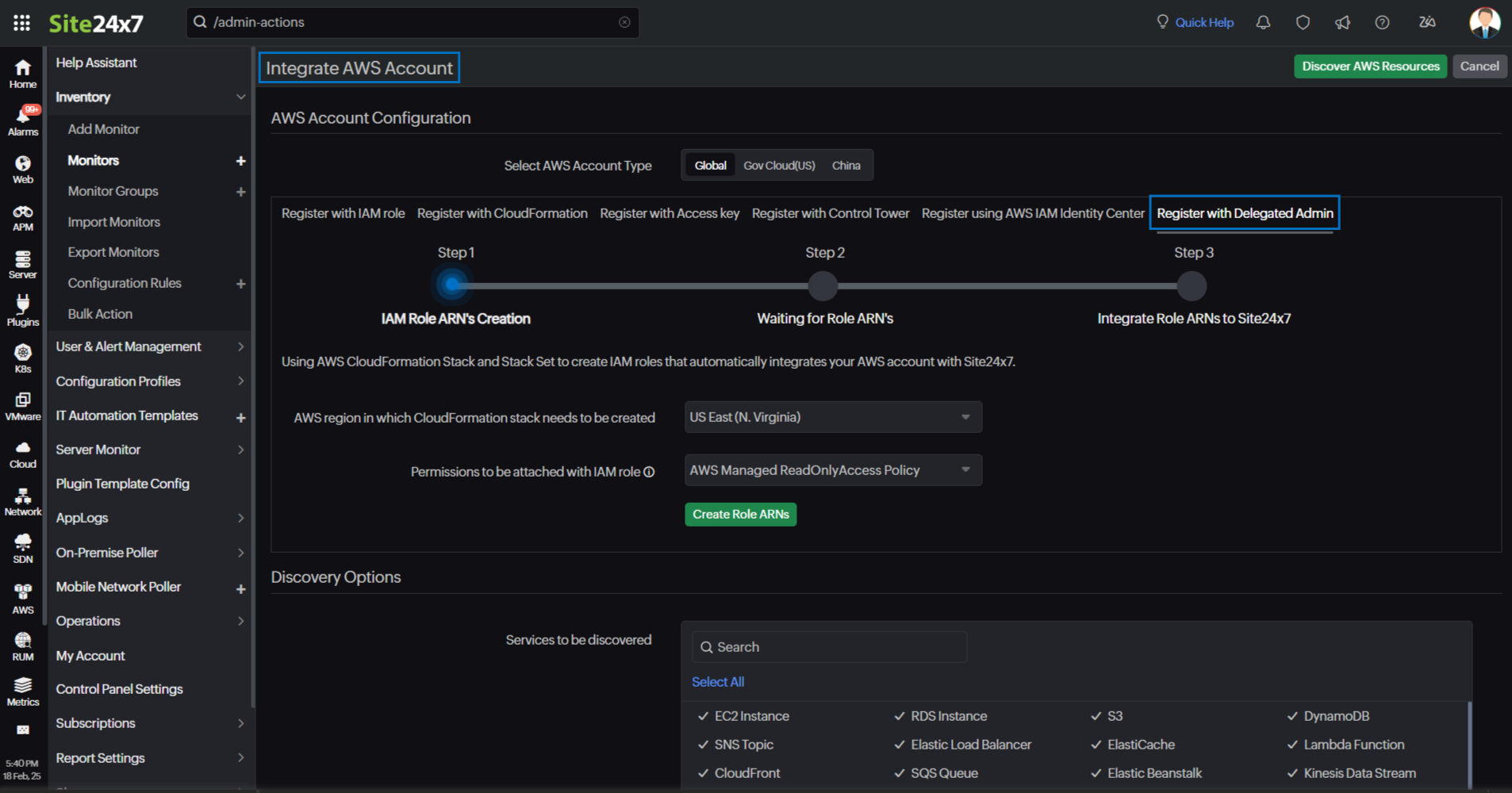Expand On-Premise Poller menu
This screenshot has width=1512, height=793.
point(240,553)
